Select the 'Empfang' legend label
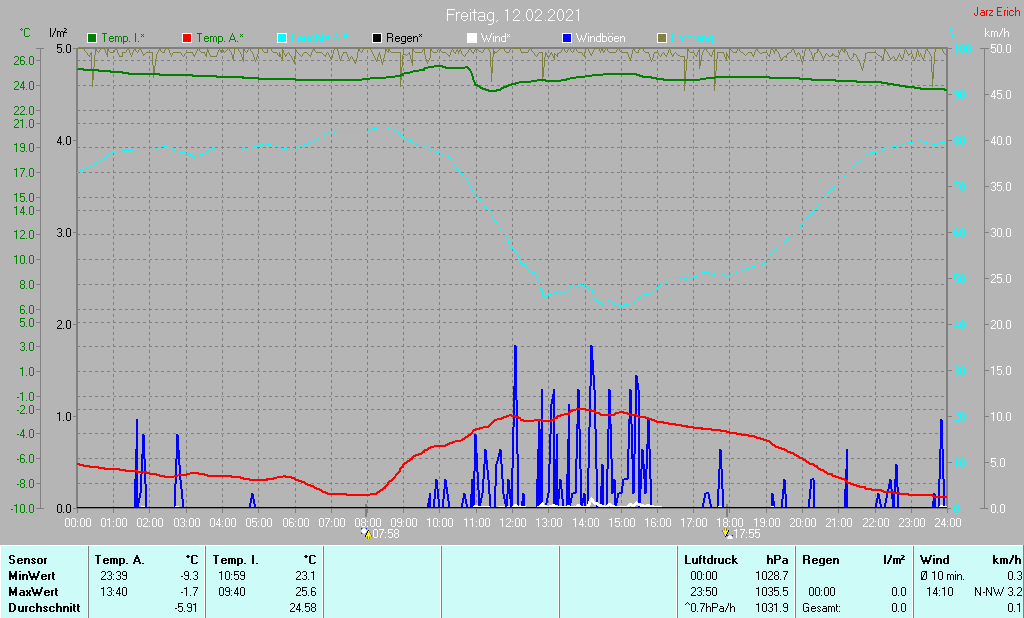 [692, 39]
